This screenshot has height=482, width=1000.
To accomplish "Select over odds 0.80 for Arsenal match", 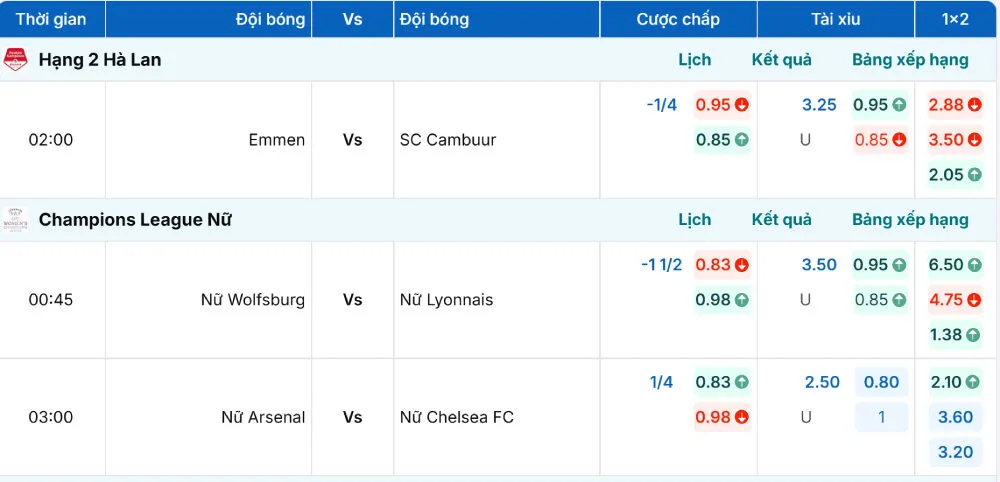I will [x=881, y=382].
